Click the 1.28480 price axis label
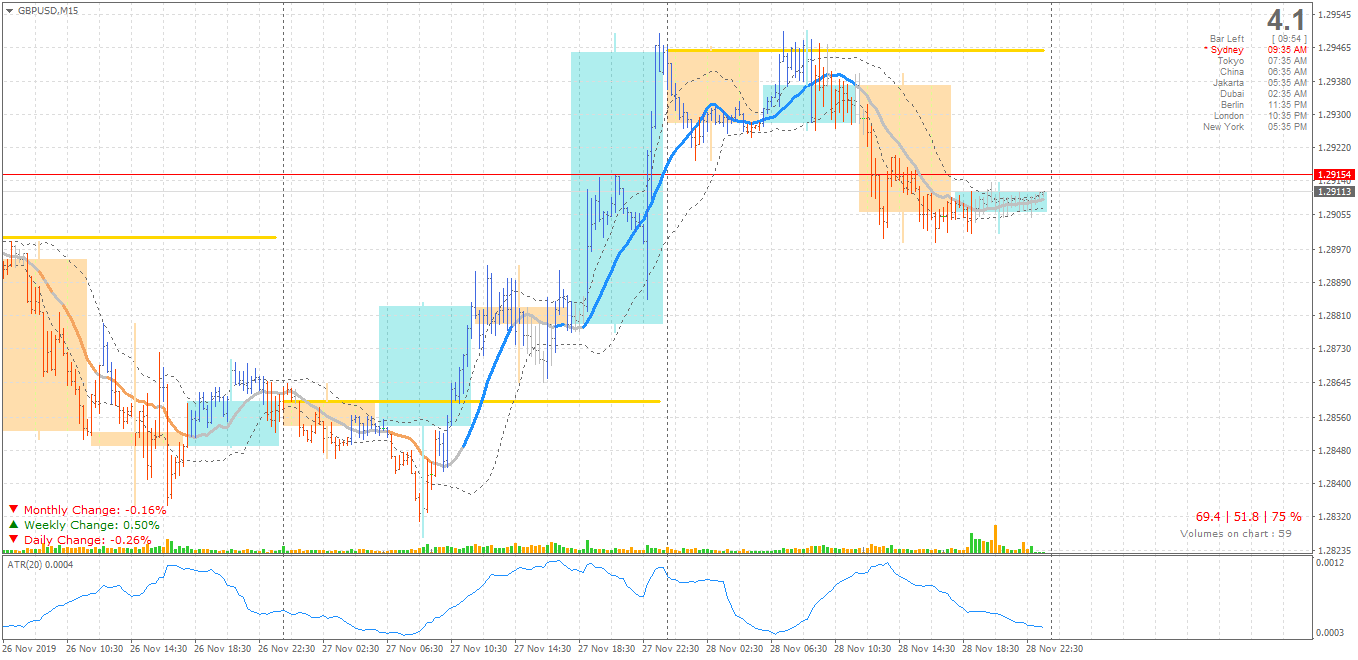The image size is (1358, 660). 1337,450
